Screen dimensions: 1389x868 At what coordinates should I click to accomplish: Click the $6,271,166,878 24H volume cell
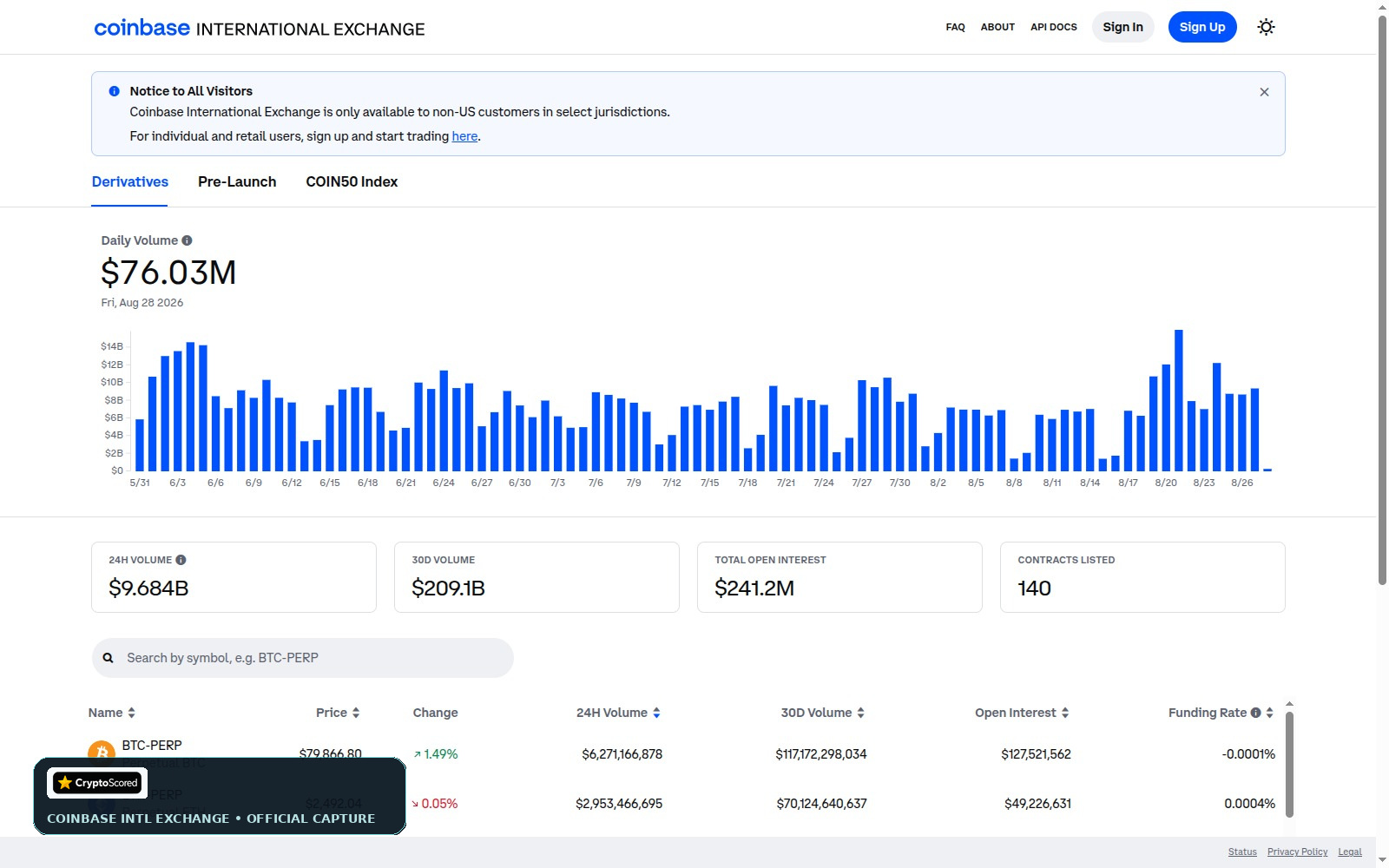click(622, 754)
